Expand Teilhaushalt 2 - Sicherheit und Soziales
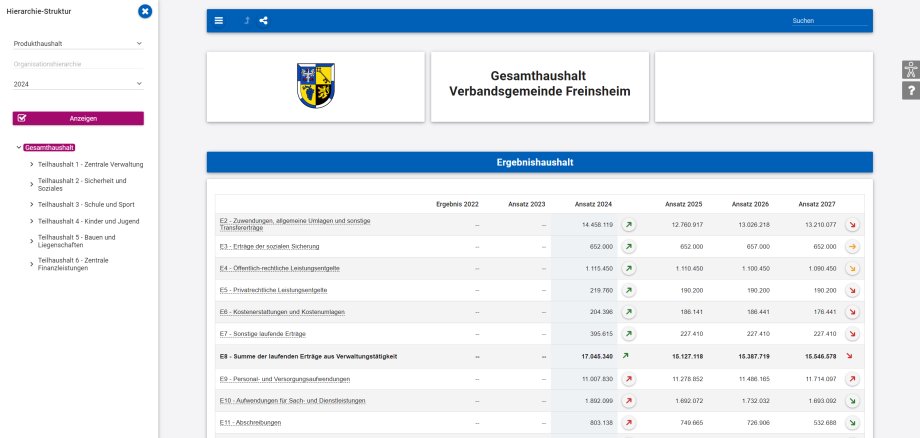 pos(32,185)
